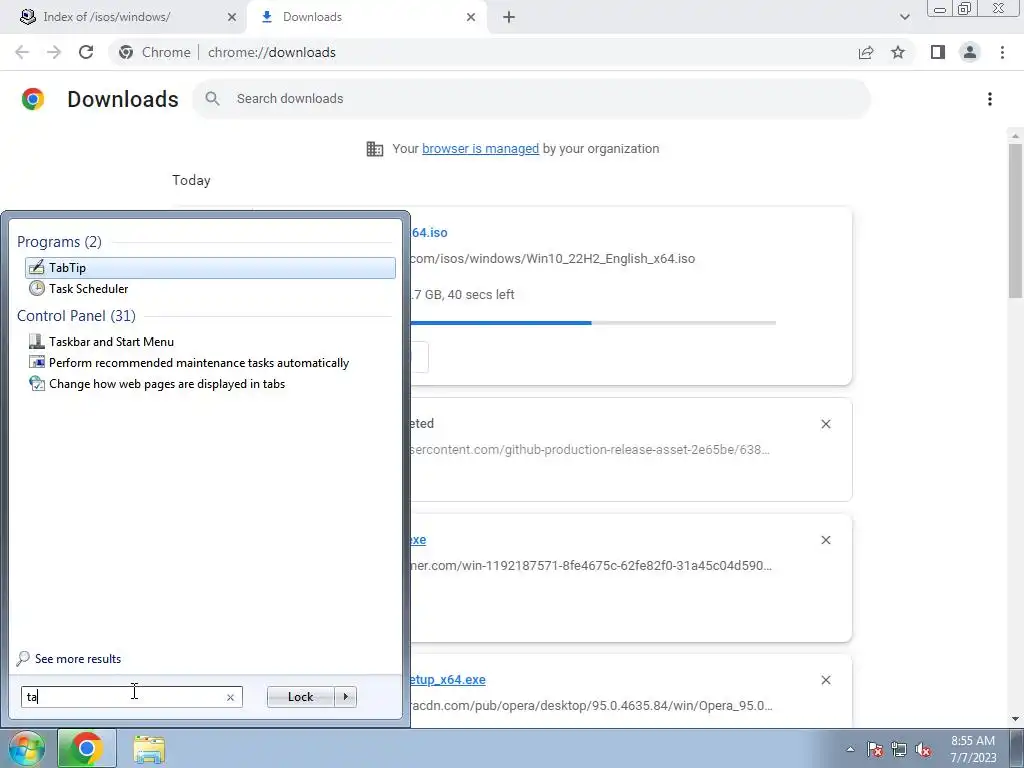Click the Control Panel (31) group header

76,315
